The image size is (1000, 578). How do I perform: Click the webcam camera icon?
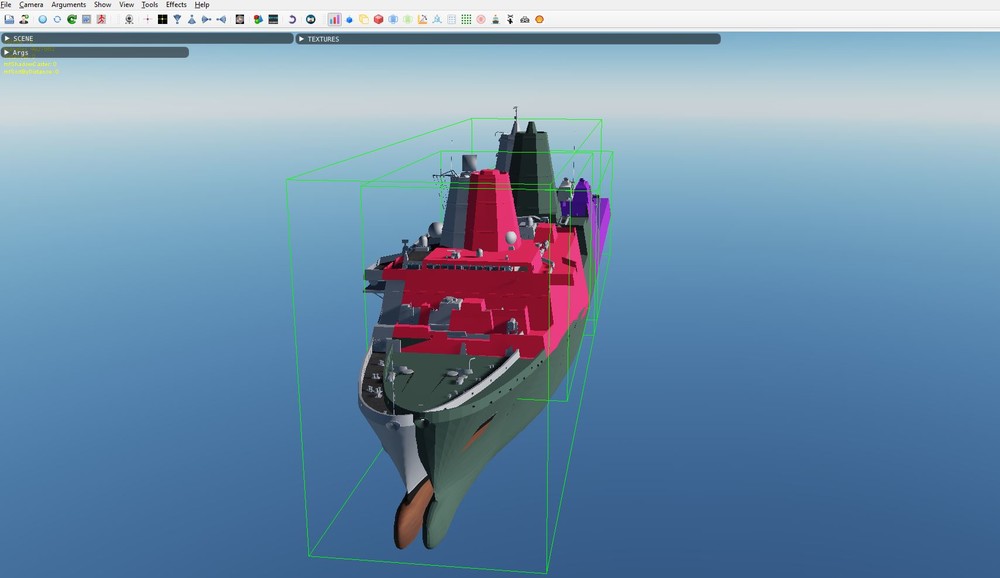pos(129,19)
